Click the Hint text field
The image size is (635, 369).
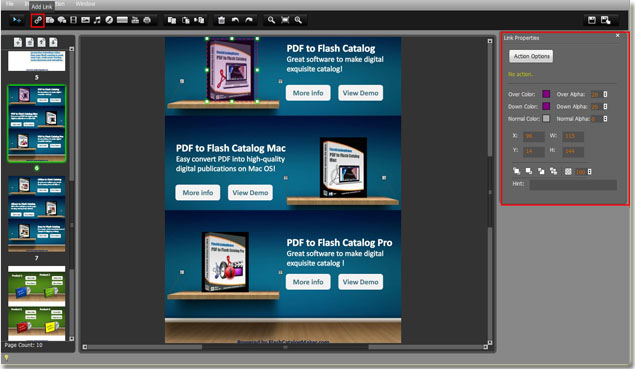click(573, 185)
